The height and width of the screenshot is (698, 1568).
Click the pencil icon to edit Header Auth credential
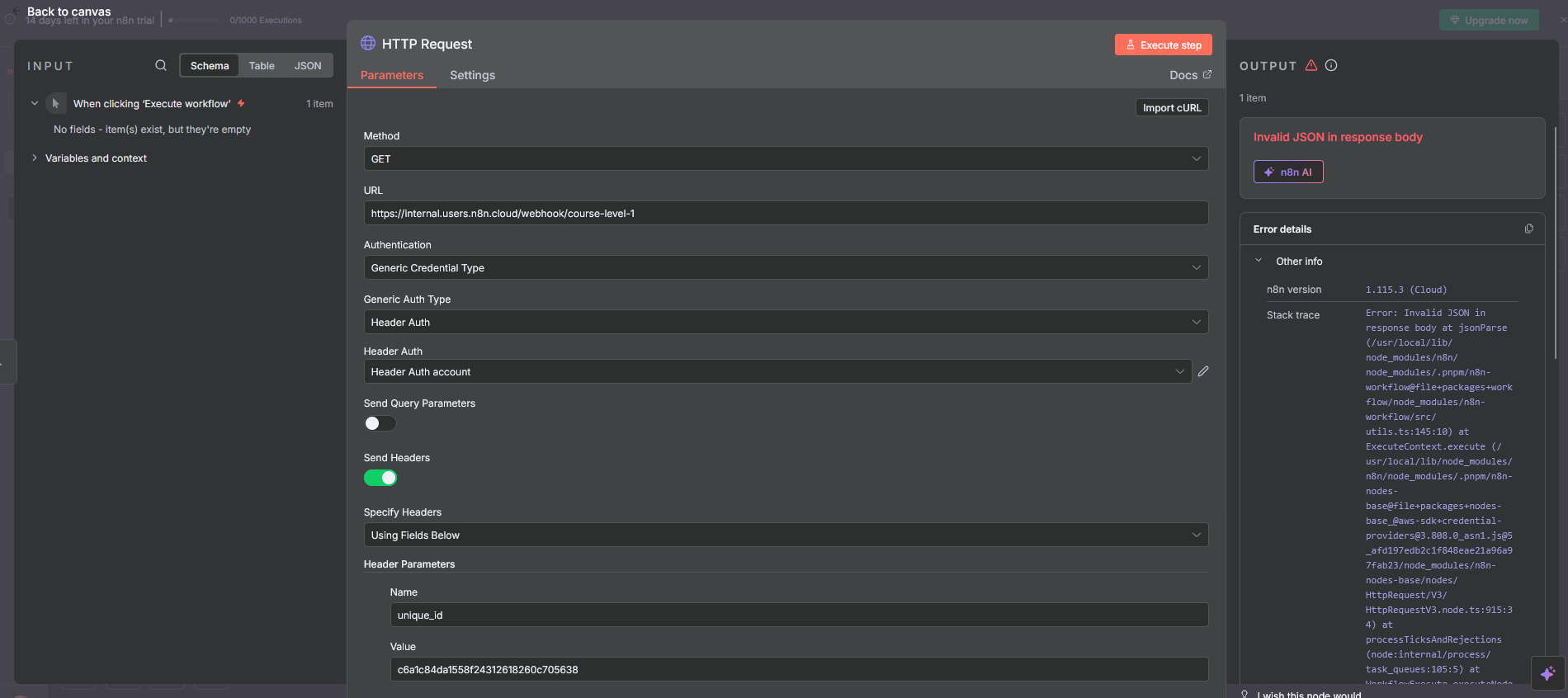(1203, 371)
